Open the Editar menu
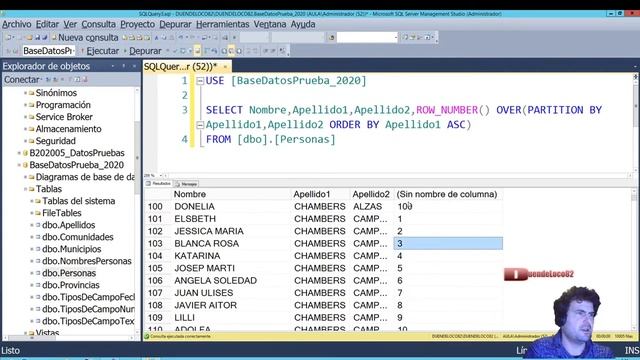 pos(47,24)
